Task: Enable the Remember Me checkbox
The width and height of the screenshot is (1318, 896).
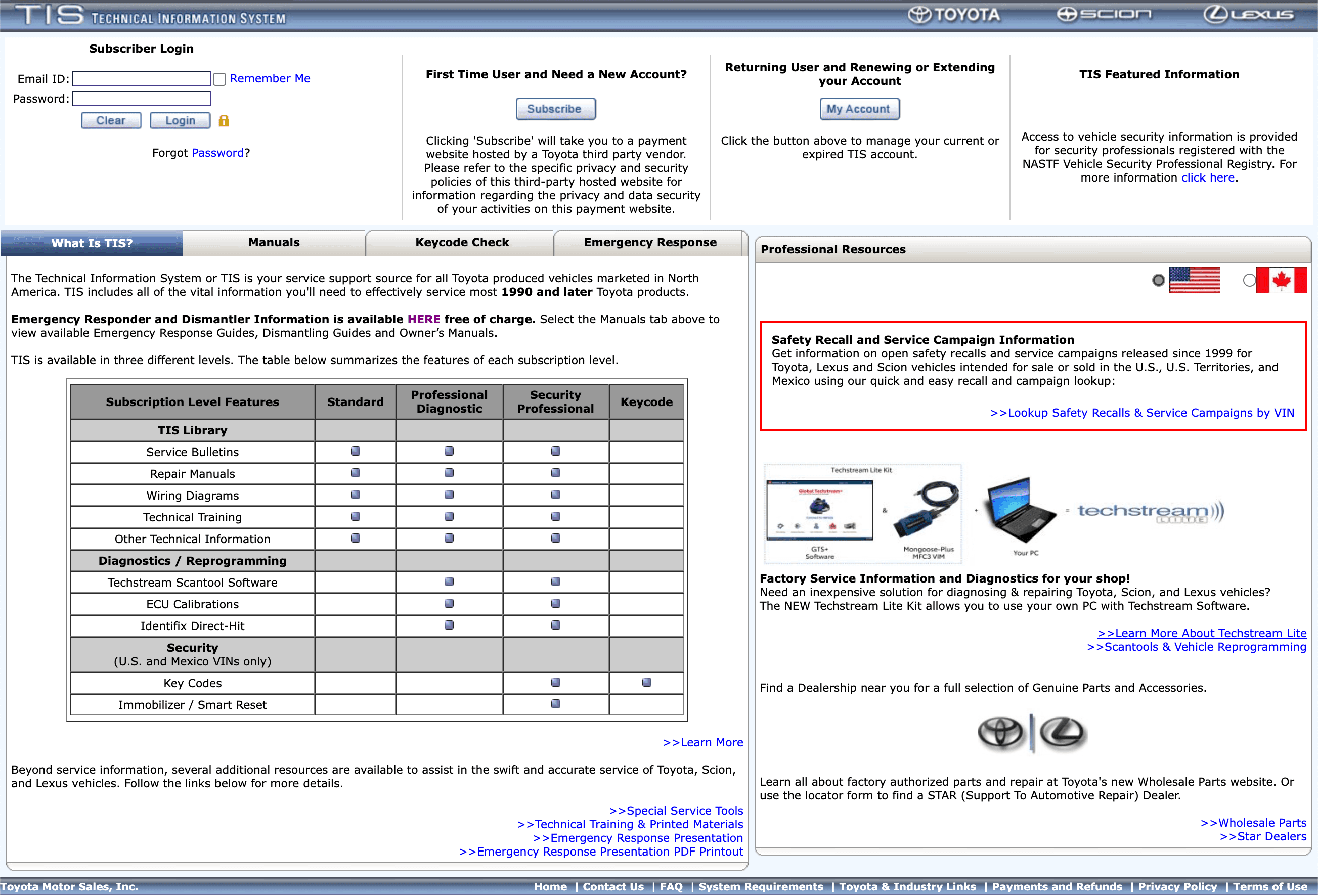Action: tap(219, 79)
